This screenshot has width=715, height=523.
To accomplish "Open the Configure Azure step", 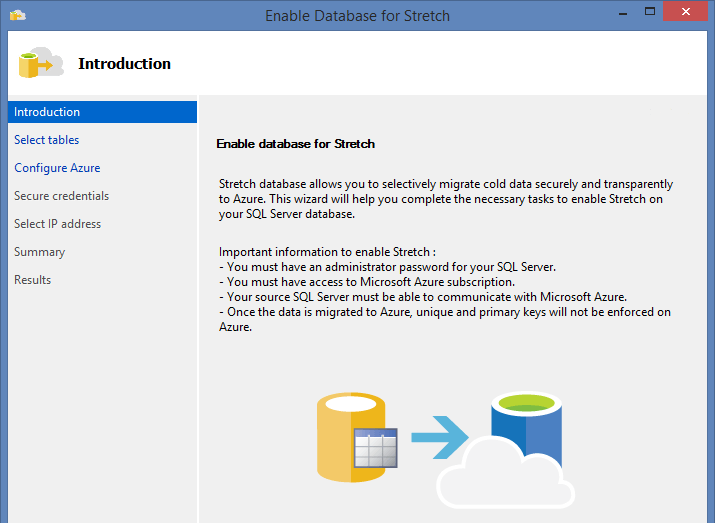I will [x=57, y=168].
